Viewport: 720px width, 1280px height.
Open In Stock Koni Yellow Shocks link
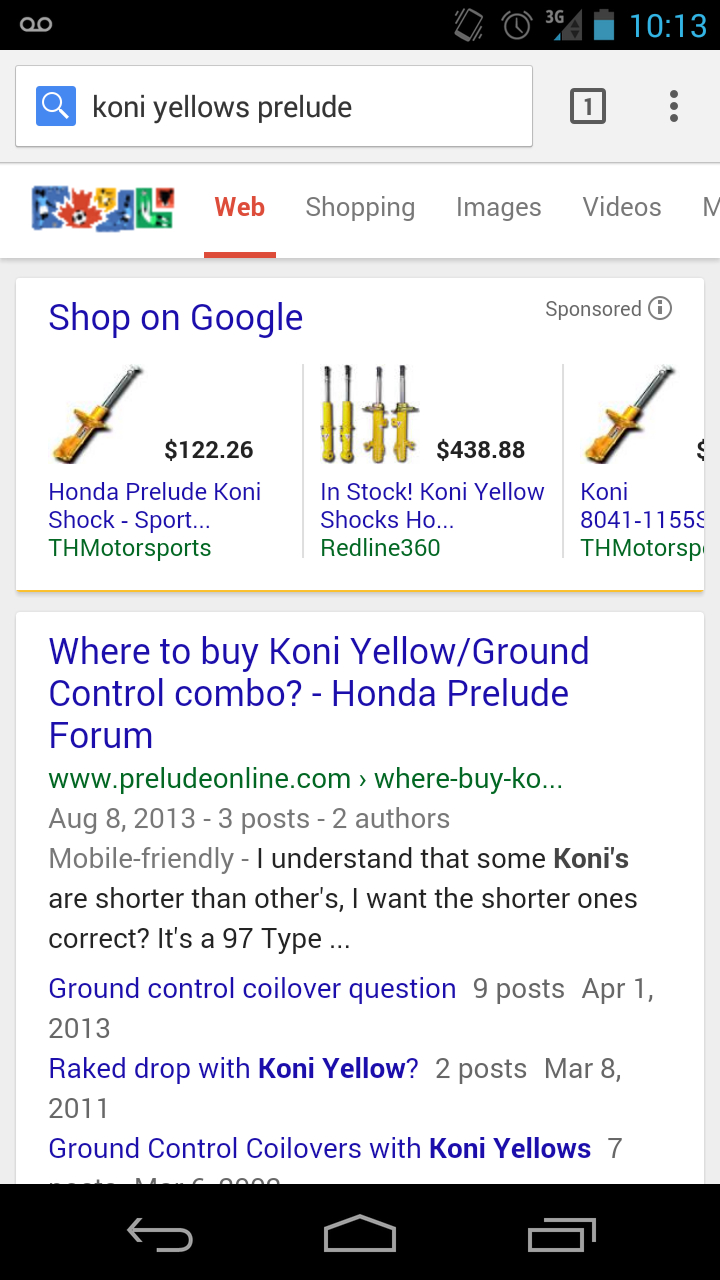432,505
